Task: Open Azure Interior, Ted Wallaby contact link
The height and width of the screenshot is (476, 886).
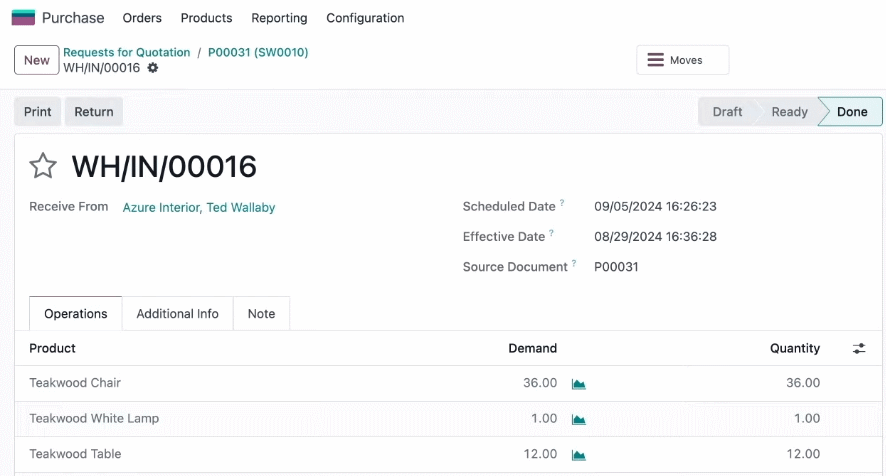Action: [x=199, y=207]
